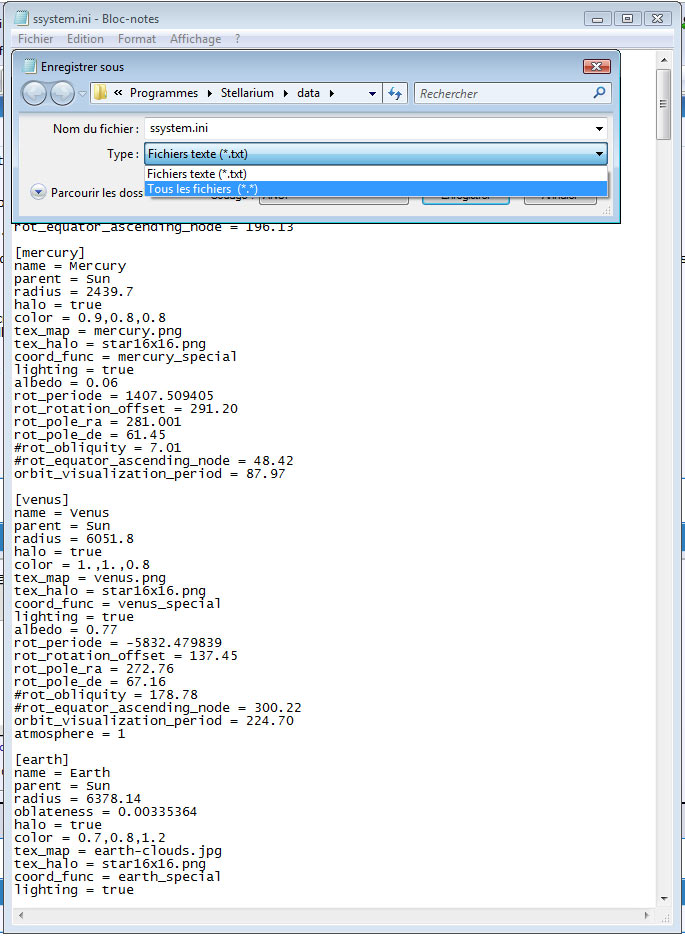The width and height of the screenshot is (685, 940).
Task: Click the line 'tex_map = venus.png'
Action: point(90,577)
